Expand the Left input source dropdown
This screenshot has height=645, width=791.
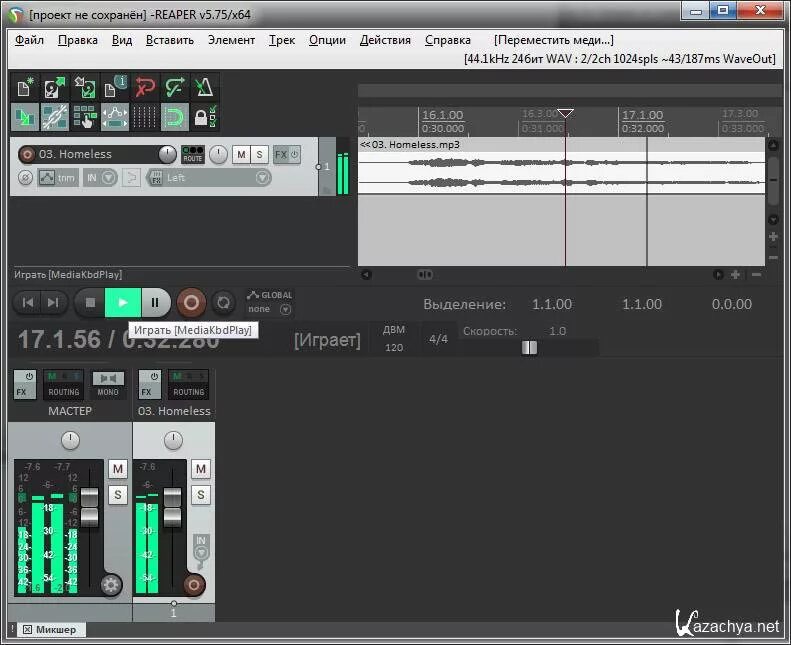[262, 178]
